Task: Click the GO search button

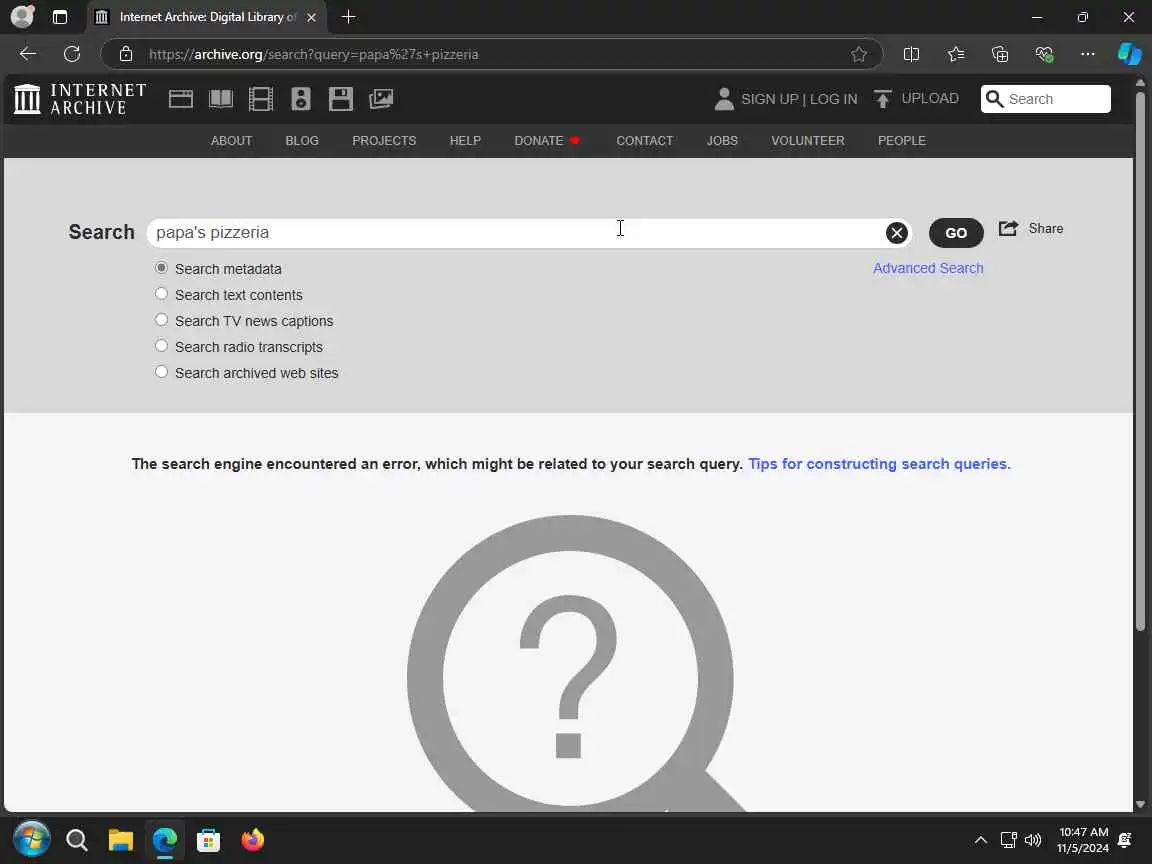Action: tap(956, 233)
